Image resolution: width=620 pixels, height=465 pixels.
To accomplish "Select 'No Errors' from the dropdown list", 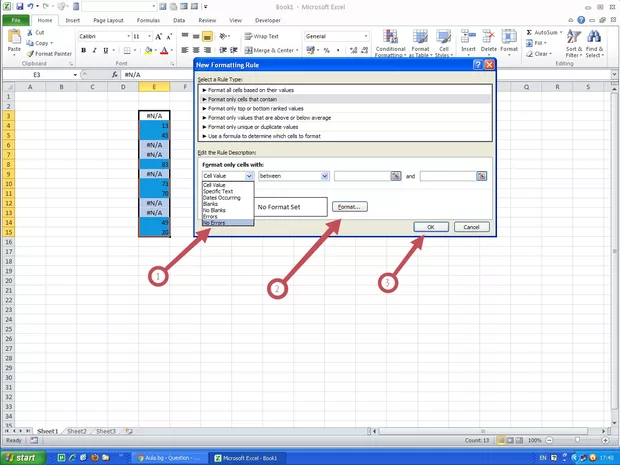I will (x=215, y=222).
